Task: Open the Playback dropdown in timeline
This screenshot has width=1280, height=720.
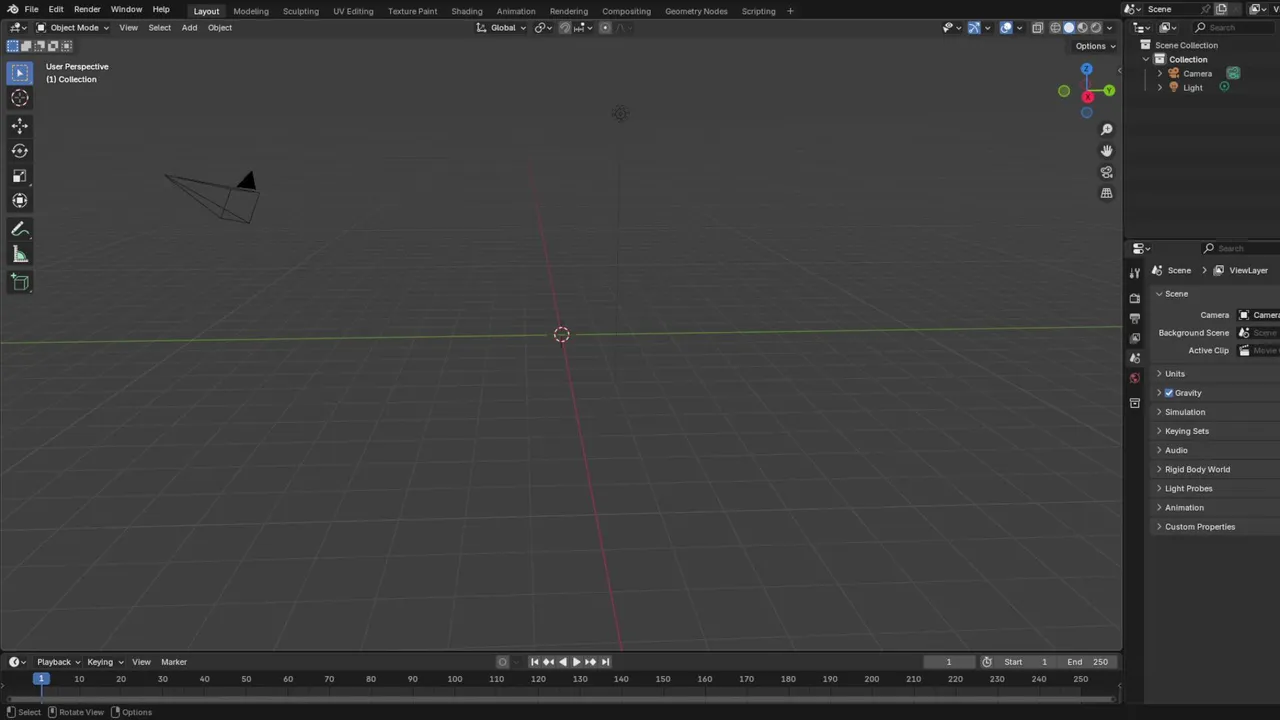Action: pos(58,662)
